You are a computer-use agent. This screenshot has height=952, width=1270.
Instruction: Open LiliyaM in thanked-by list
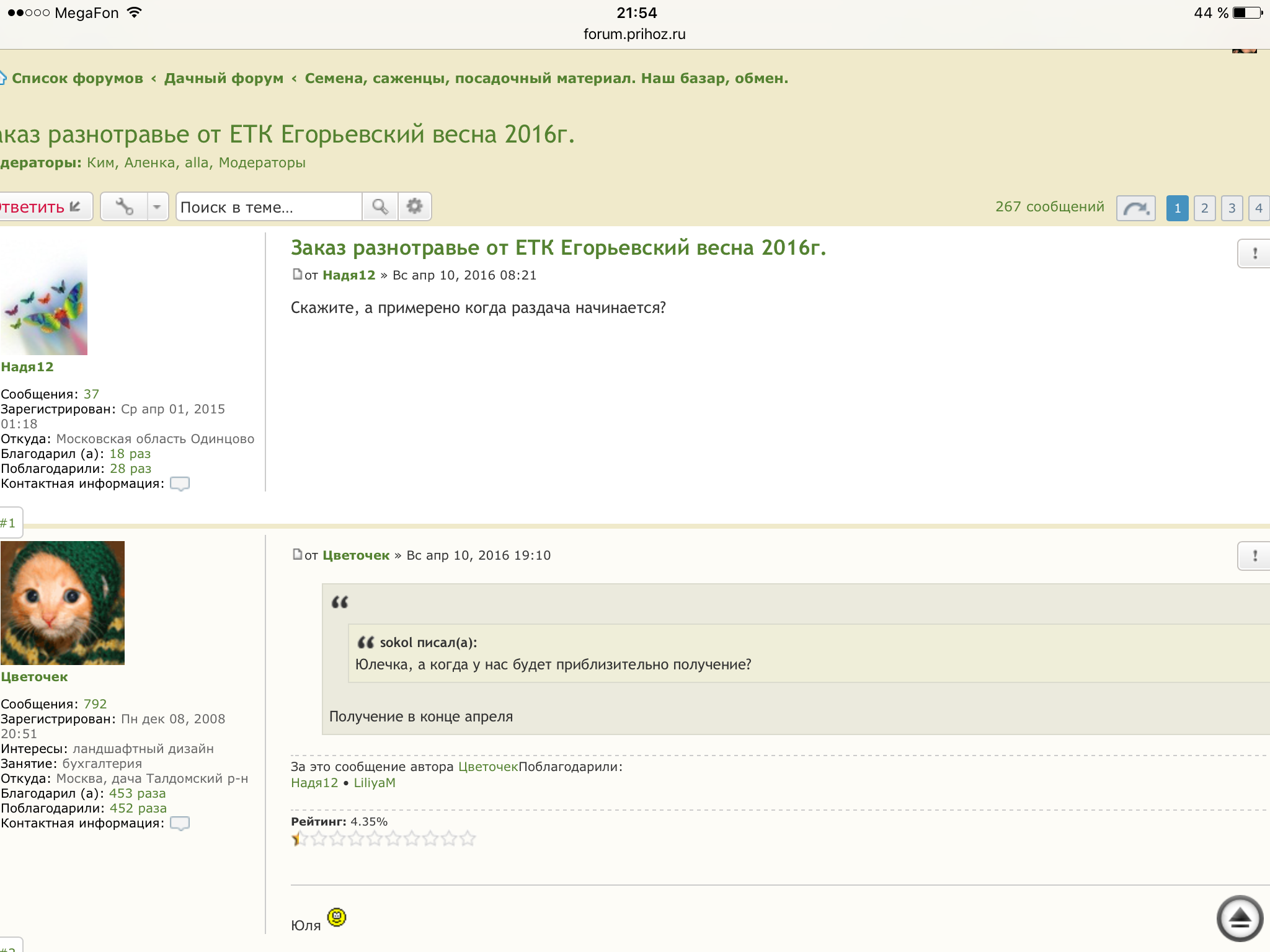[375, 783]
